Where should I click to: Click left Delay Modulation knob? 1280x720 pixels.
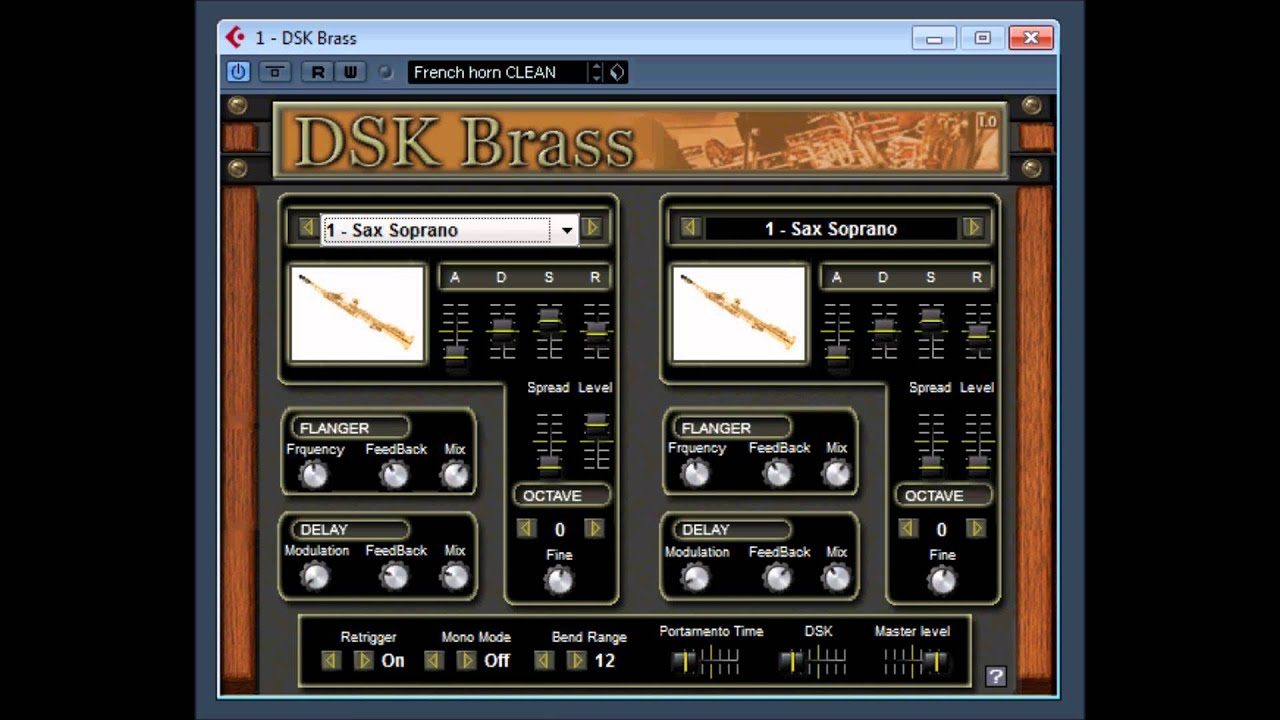315,576
